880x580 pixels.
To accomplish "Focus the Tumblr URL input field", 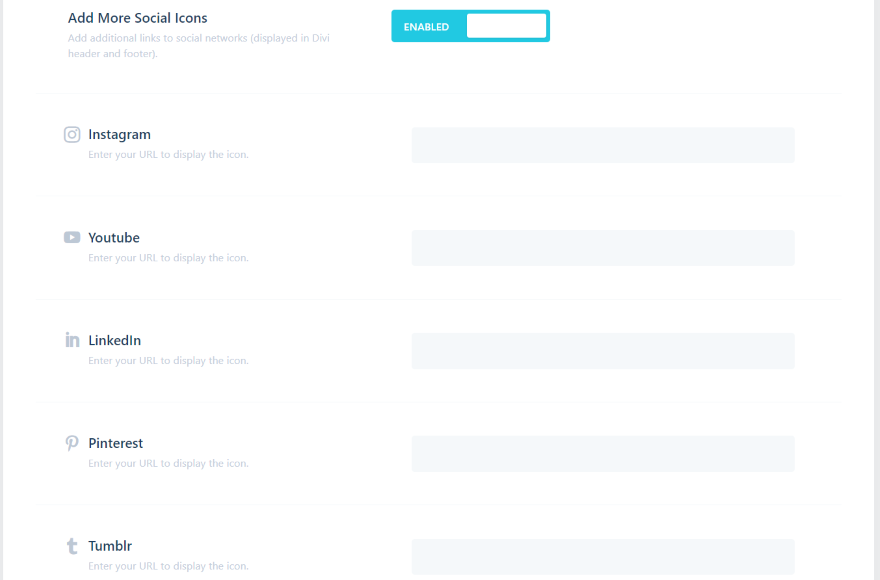I will click(603, 556).
